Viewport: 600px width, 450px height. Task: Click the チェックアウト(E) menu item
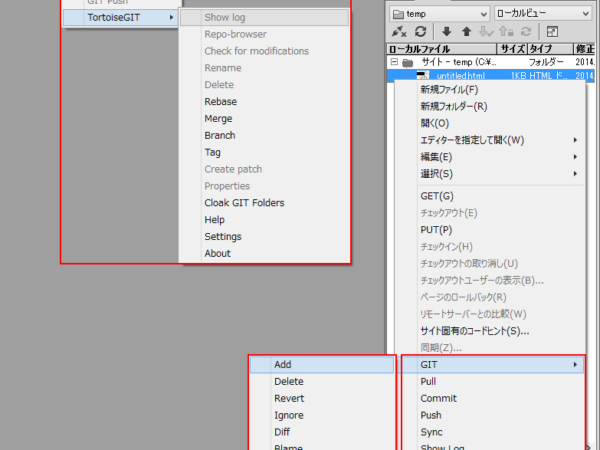pos(449,213)
